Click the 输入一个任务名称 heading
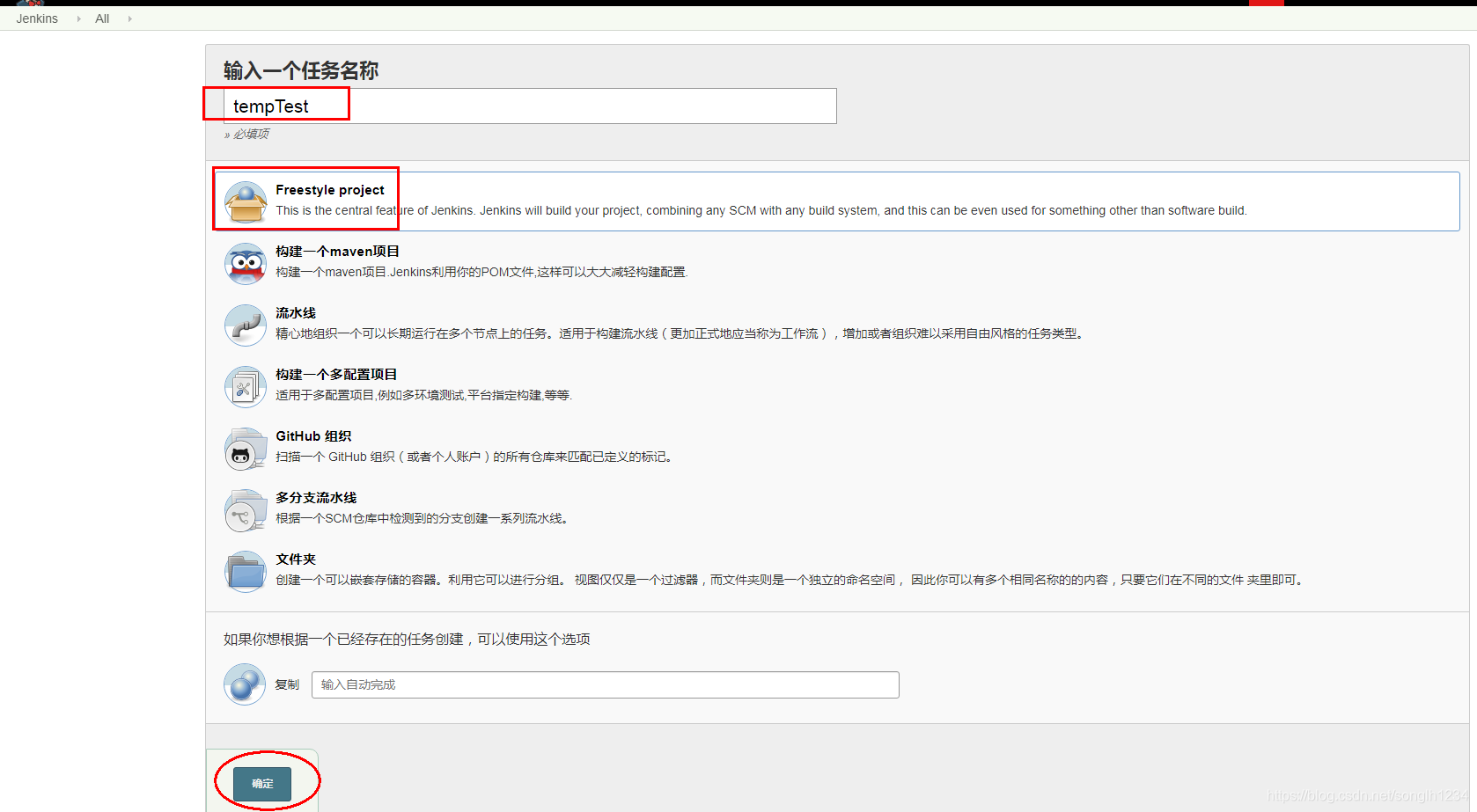The height and width of the screenshot is (812, 1477). 301,70
